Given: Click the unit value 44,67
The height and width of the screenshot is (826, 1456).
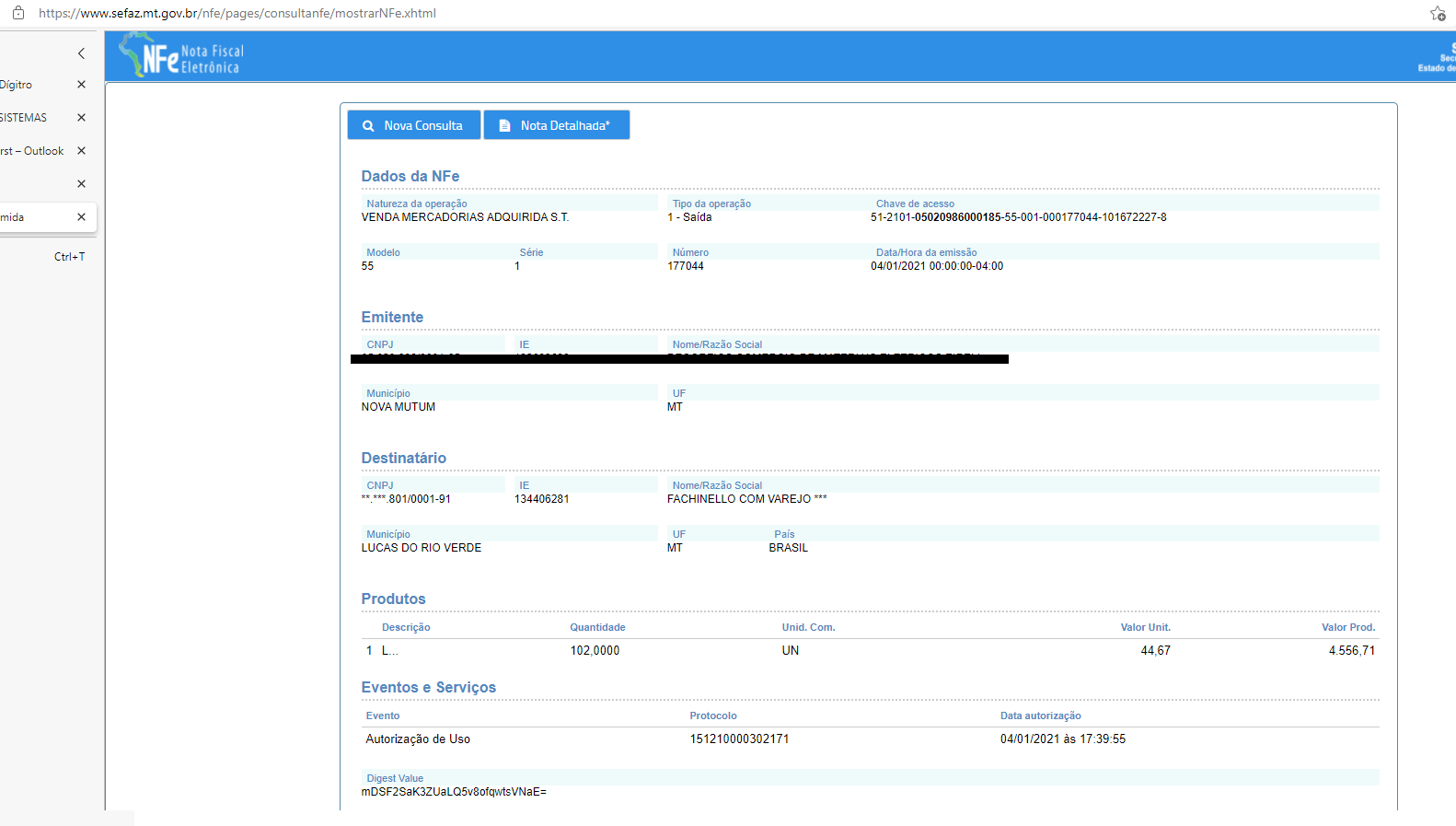Looking at the screenshot, I should (x=1156, y=650).
